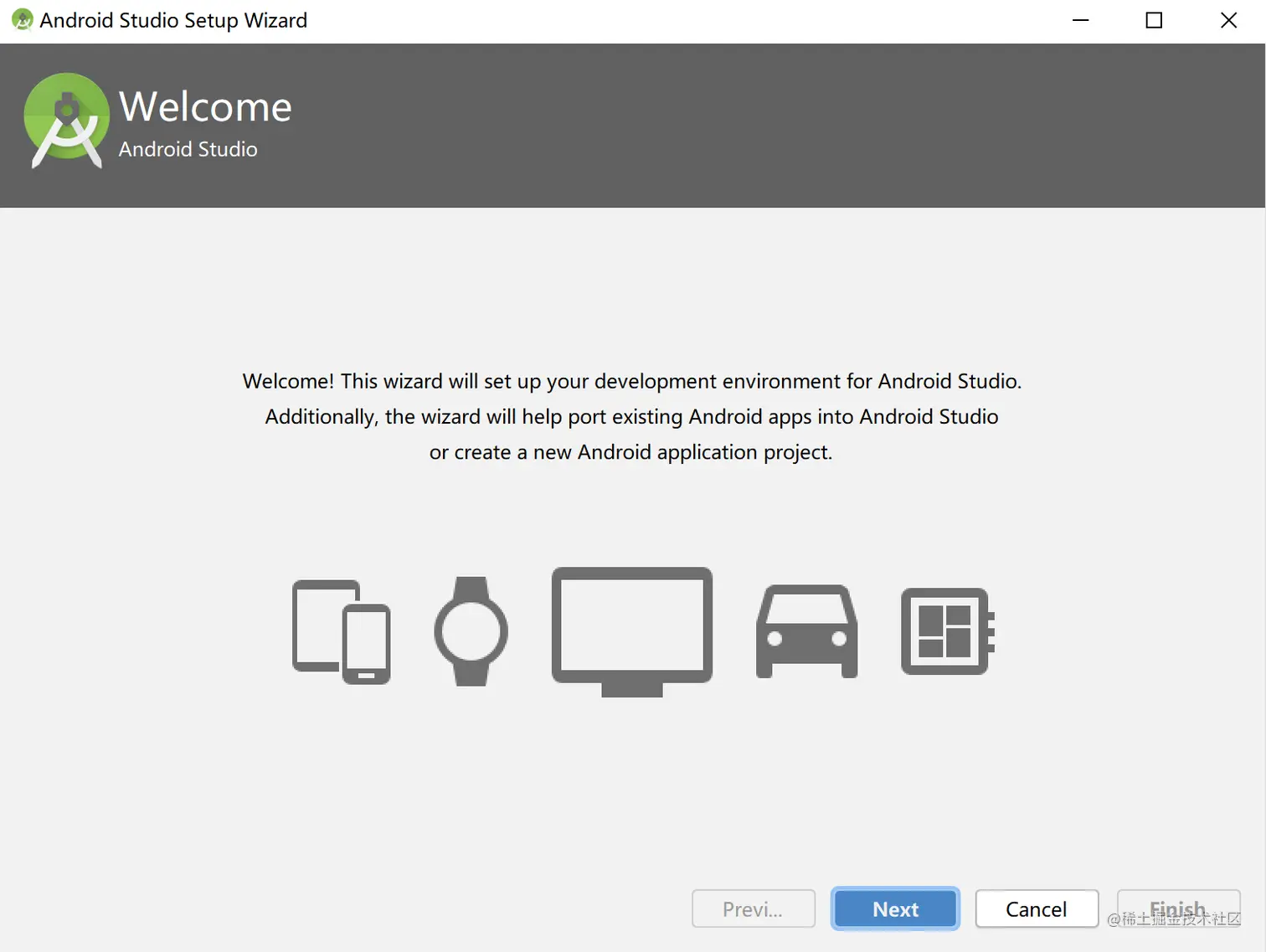
Task: Close the setup wizard window
Action: pos(1227,19)
